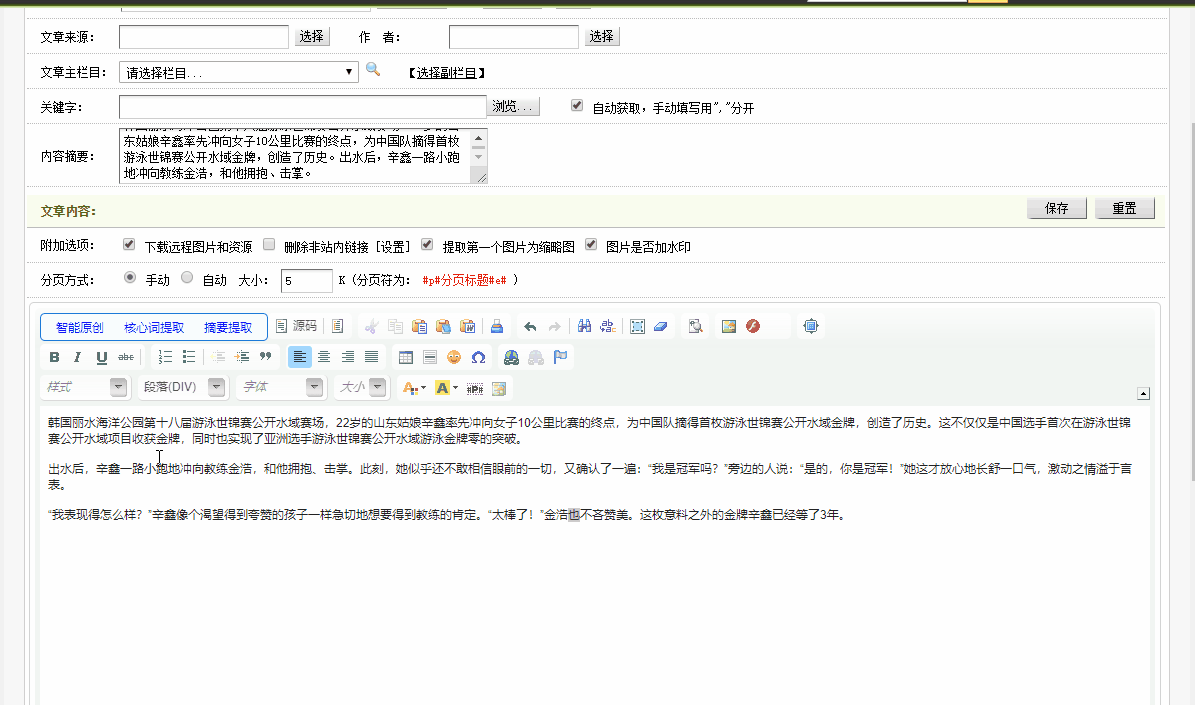Increase indent of paragraph
The height and width of the screenshot is (705, 1195).
click(242, 357)
